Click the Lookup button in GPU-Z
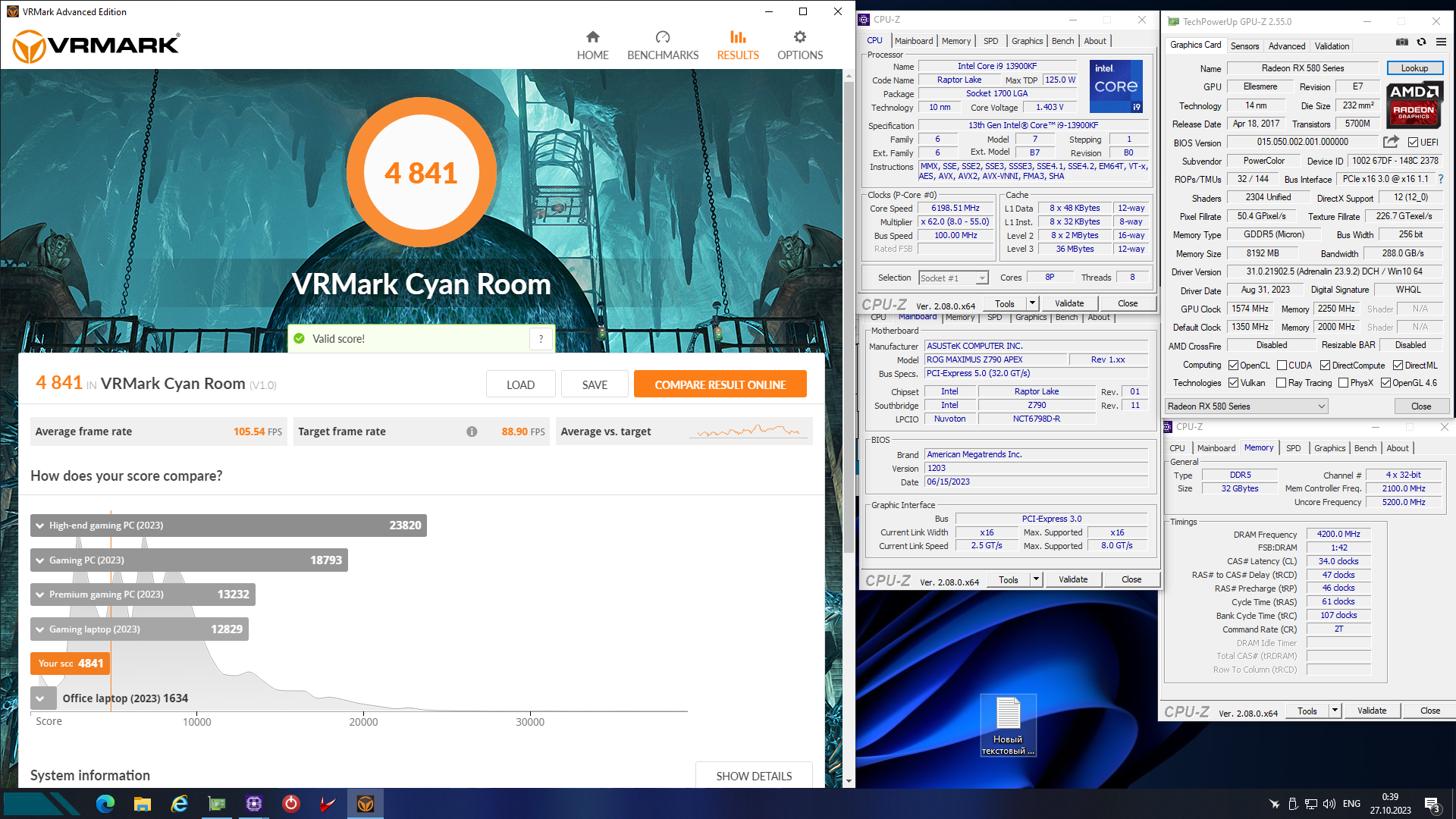The height and width of the screenshot is (819, 1456). pyautogui.click(x=1414, y=68)
